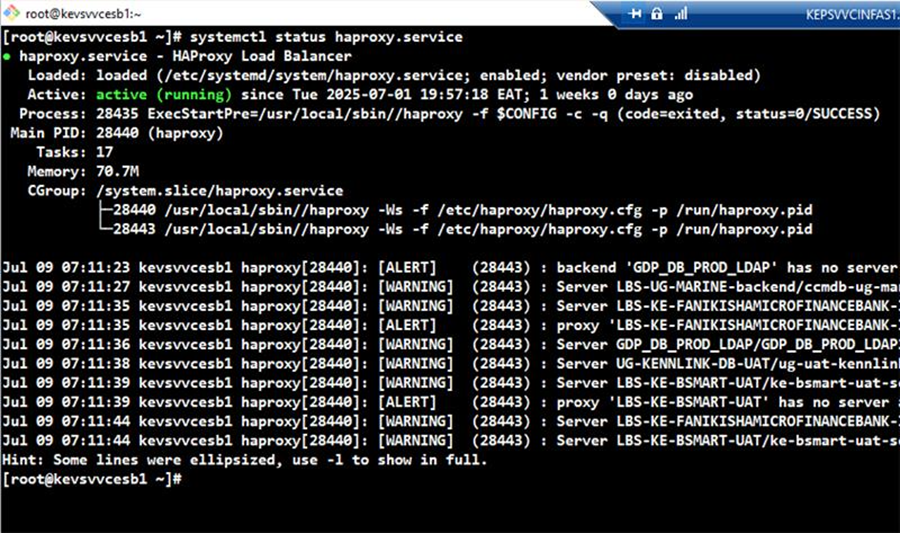Click the 07:11:36 Server GDP_DB_PROD_LDAP warning line
This screenshot has height=533, width=900.
450,345
